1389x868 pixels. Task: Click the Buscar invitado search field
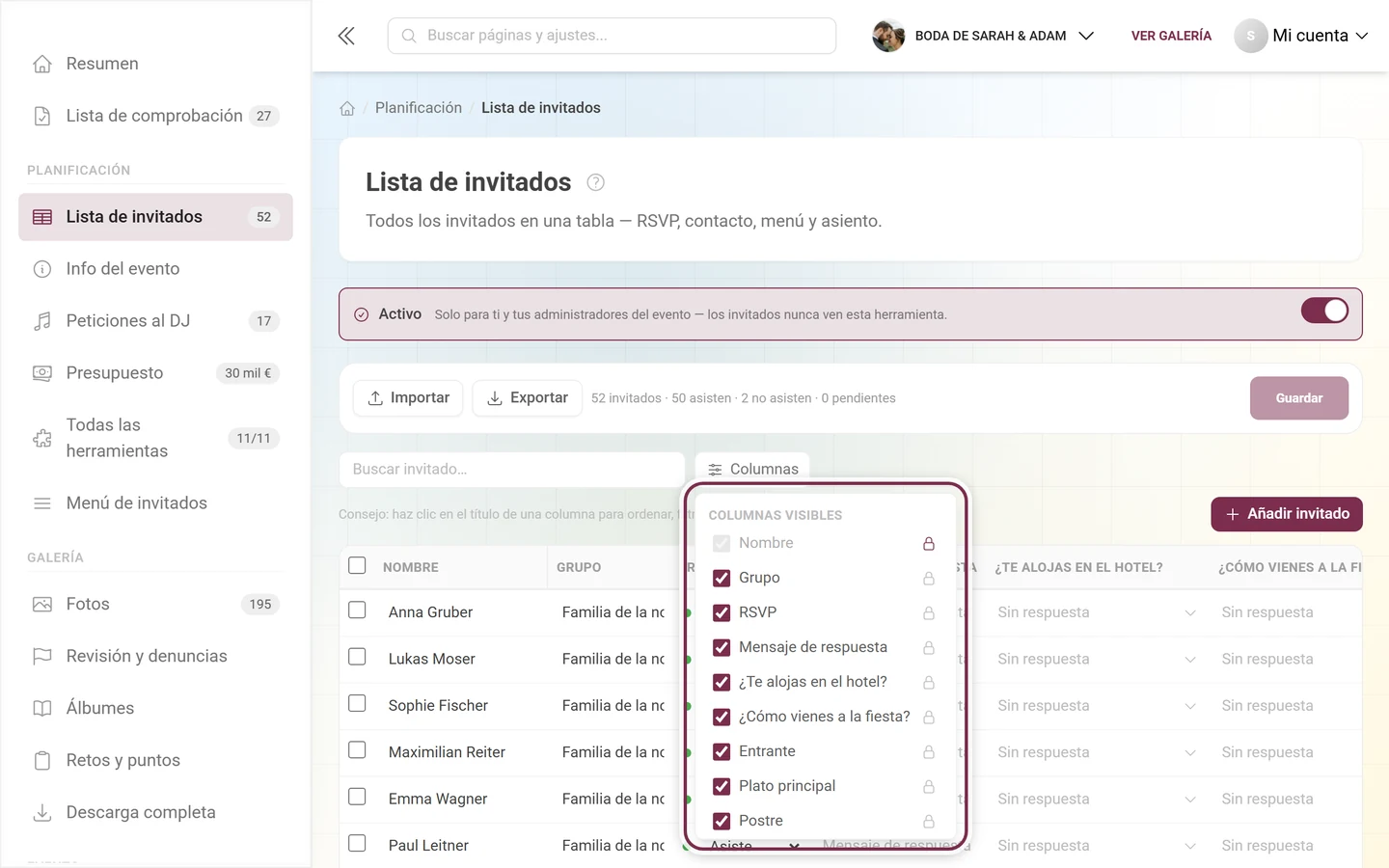click(x=512, y=469)
